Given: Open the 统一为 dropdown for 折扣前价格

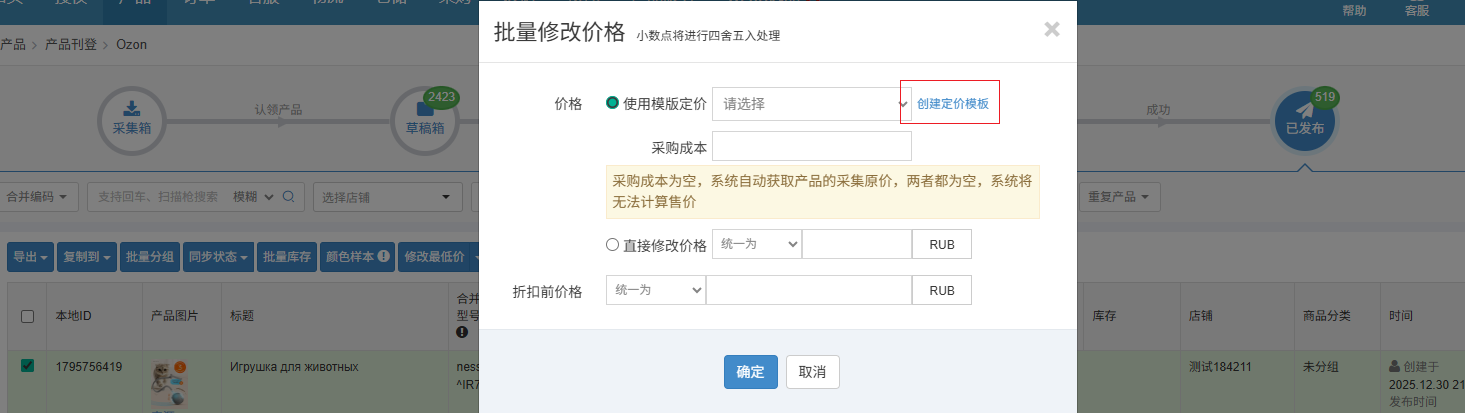Looking at the screenshot, I should click(656, 290).
